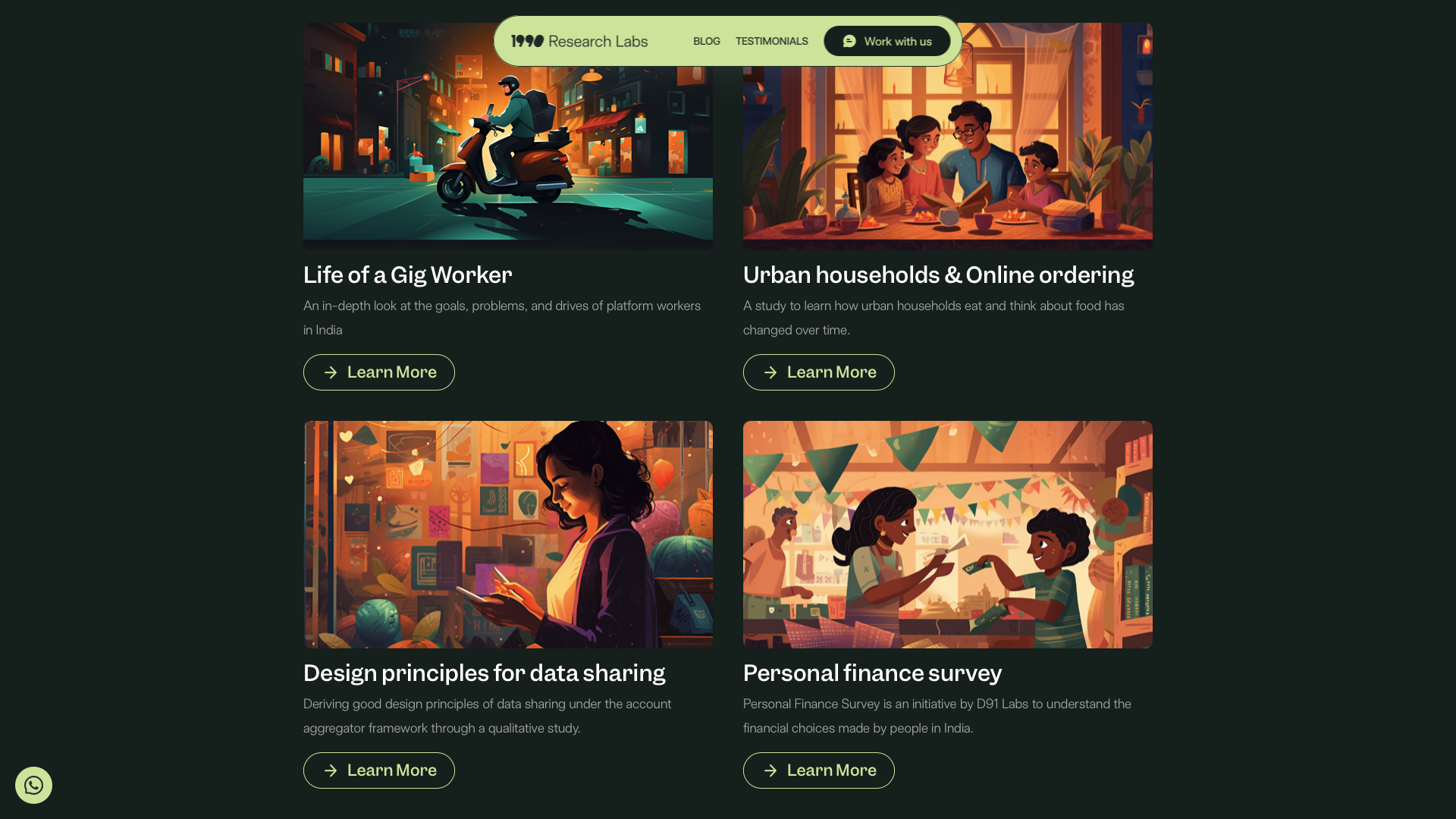Click the 1990 Research Labs logo
Image resolution: width=1456 pixels, height=819 pixels.
(579, 41)
